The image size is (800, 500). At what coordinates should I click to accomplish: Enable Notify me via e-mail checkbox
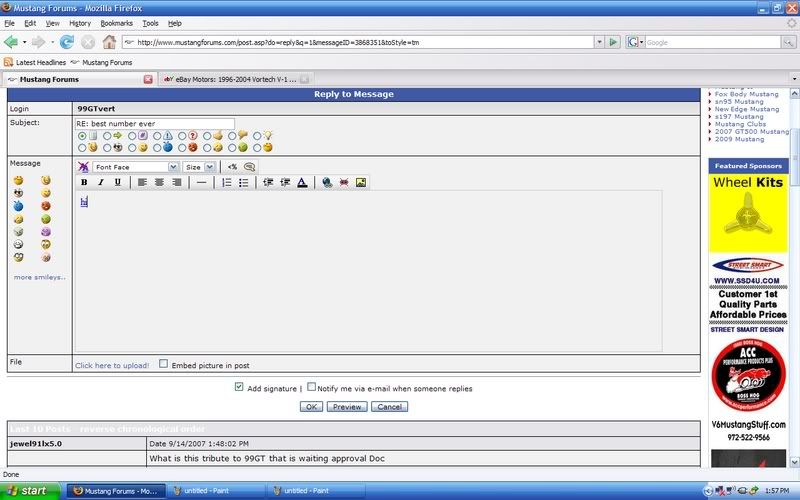(311, 387)
